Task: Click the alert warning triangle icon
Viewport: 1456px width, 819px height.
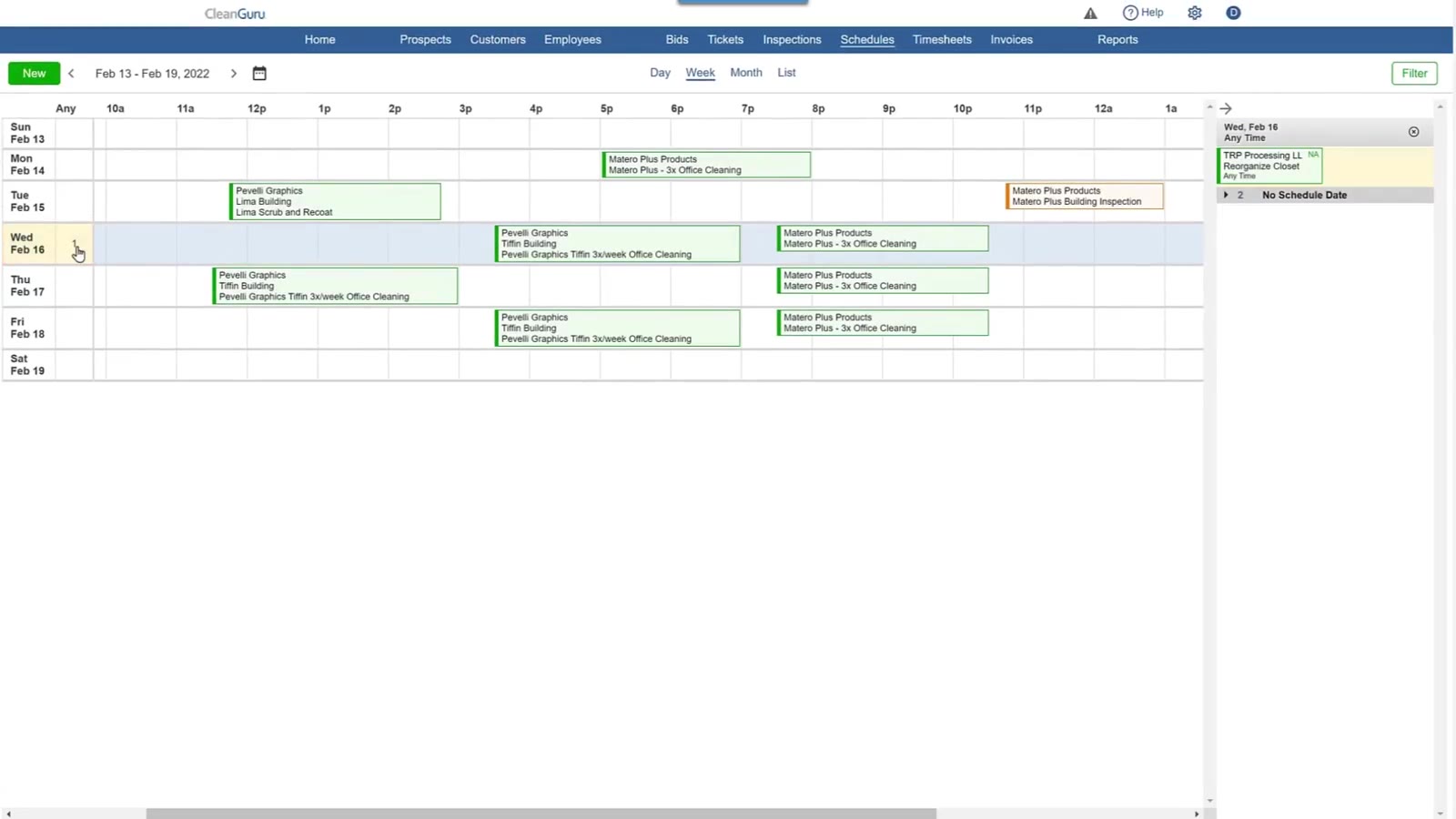Action: point(1090,13)
